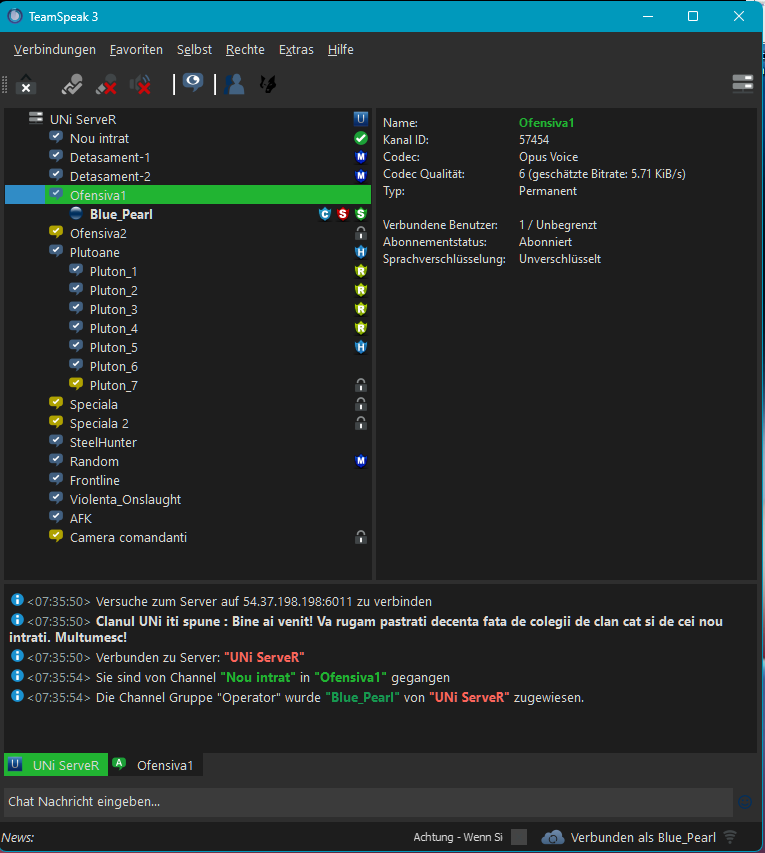Click the yellow channel icon of Speciala
765x853 pixels.
point(56,403)
